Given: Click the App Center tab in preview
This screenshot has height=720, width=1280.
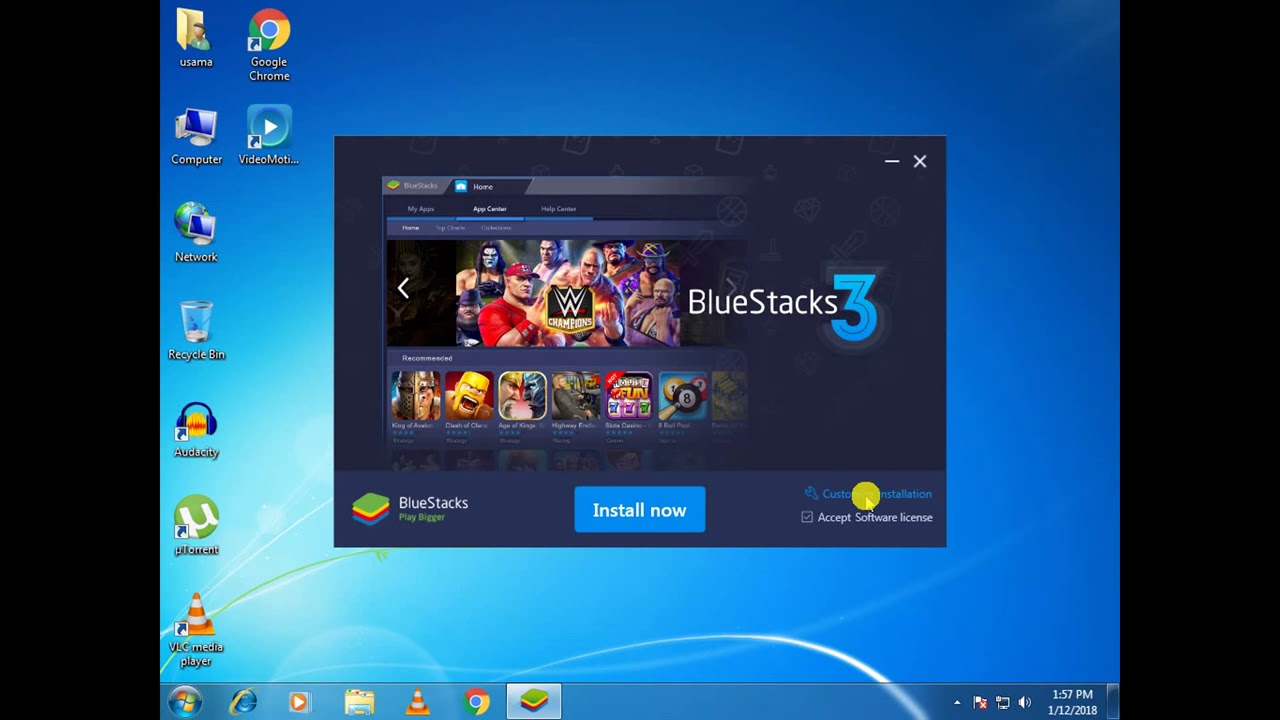Looking at the screenshot, I should pyautogui.click(x=490, y=209).
